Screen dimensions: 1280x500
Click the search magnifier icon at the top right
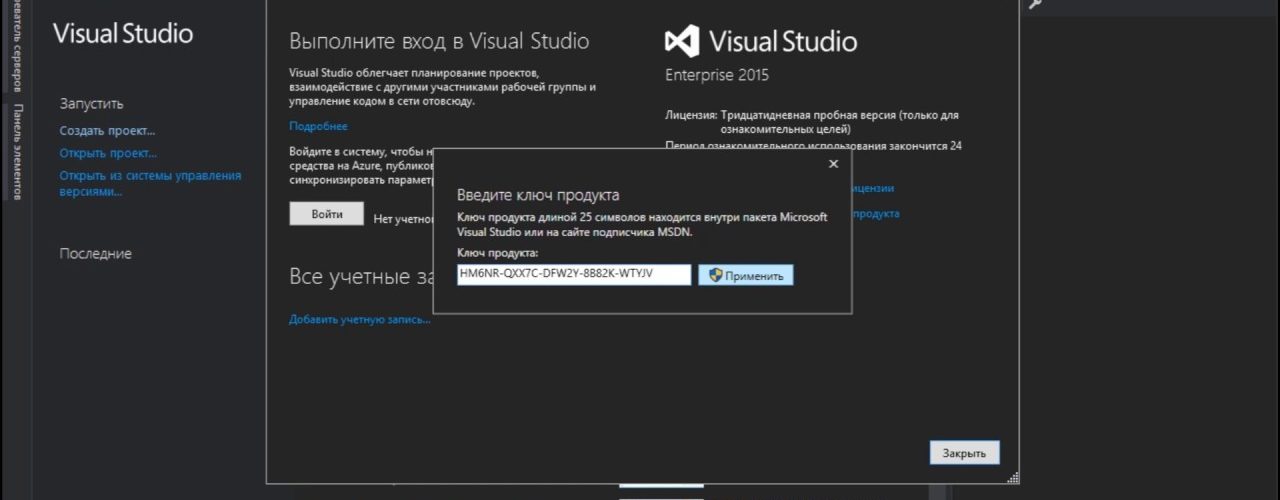(1035, 4)
